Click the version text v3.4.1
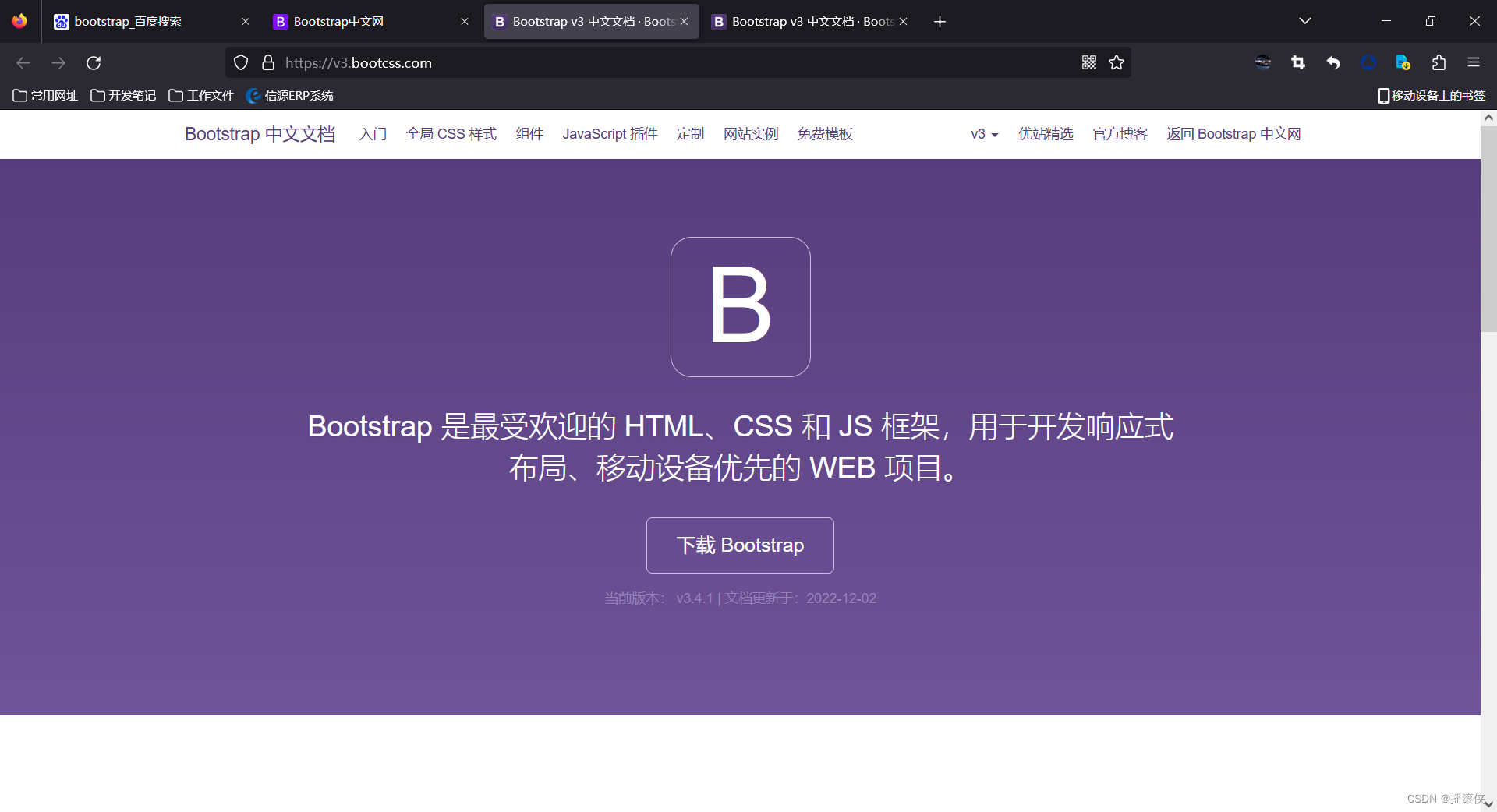The image size is (1497, 812). tap(695, 598)
